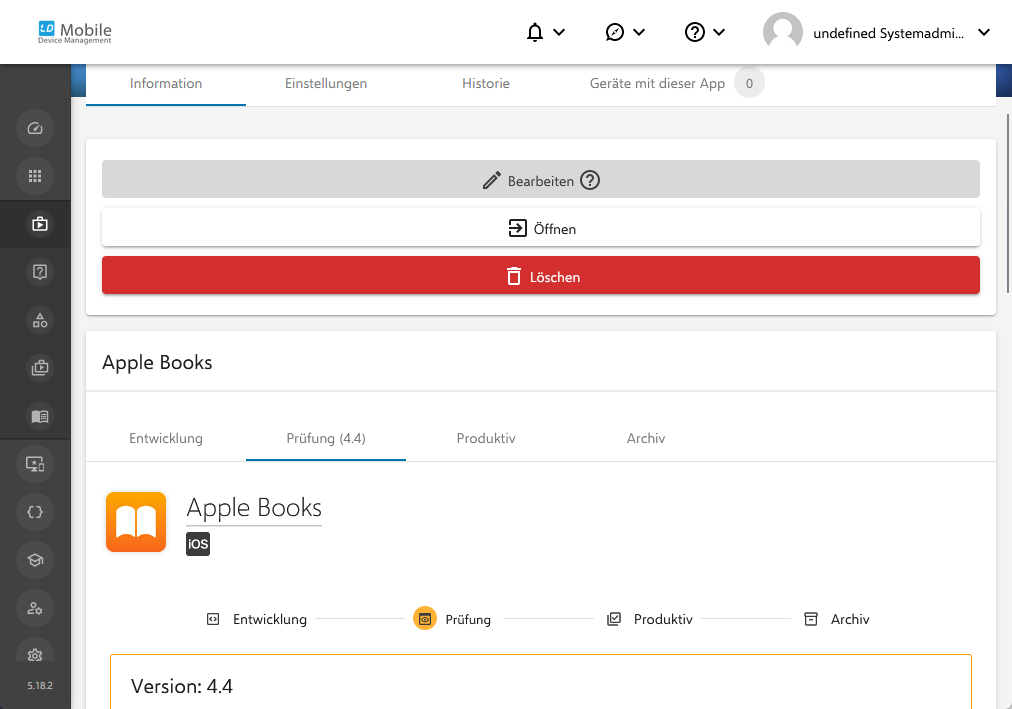The height and width of the screenshot is (709, 1012).
Task: Click the Apple Books card heading
Action: (157, 363)
